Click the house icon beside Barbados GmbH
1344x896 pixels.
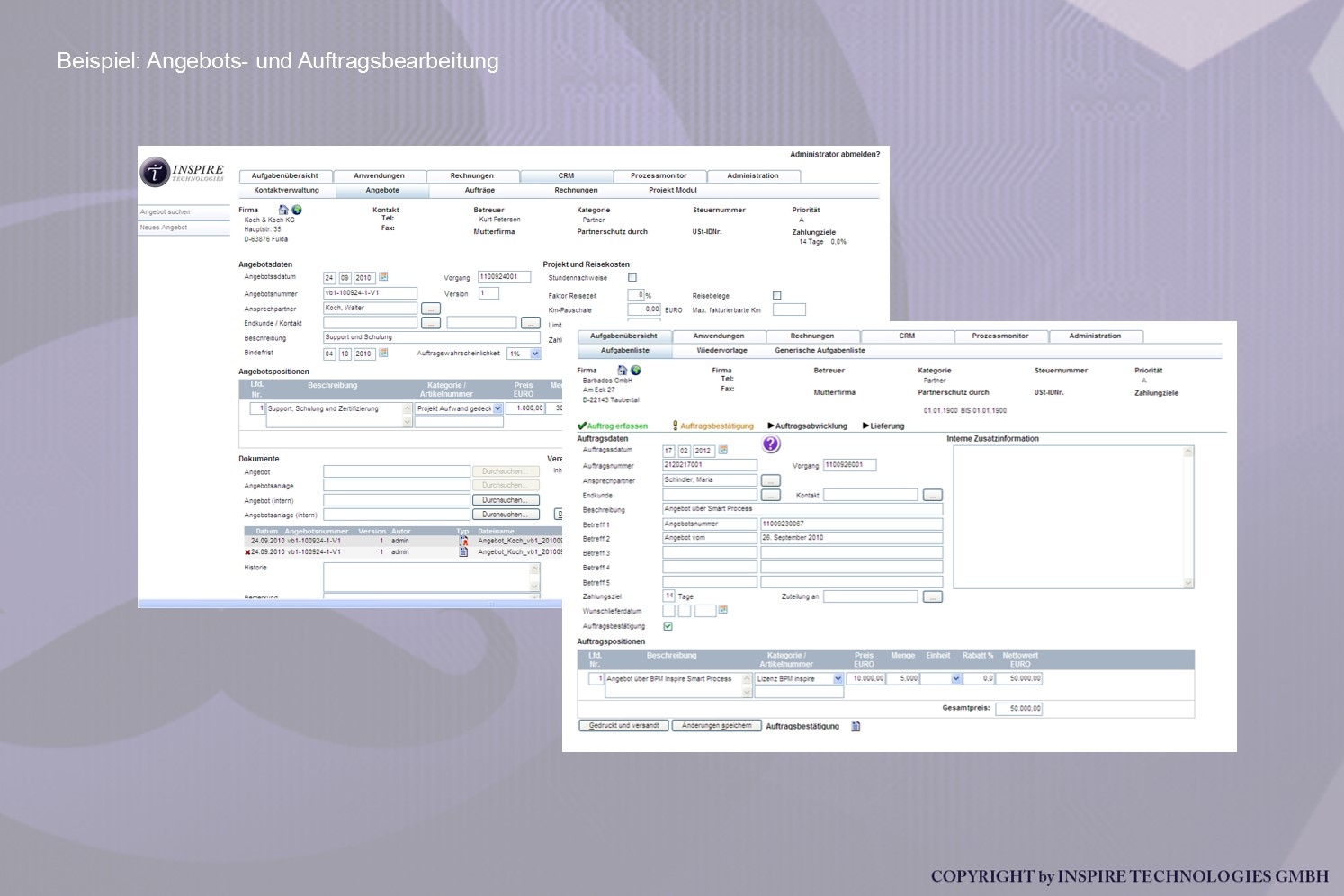point(622,370)
